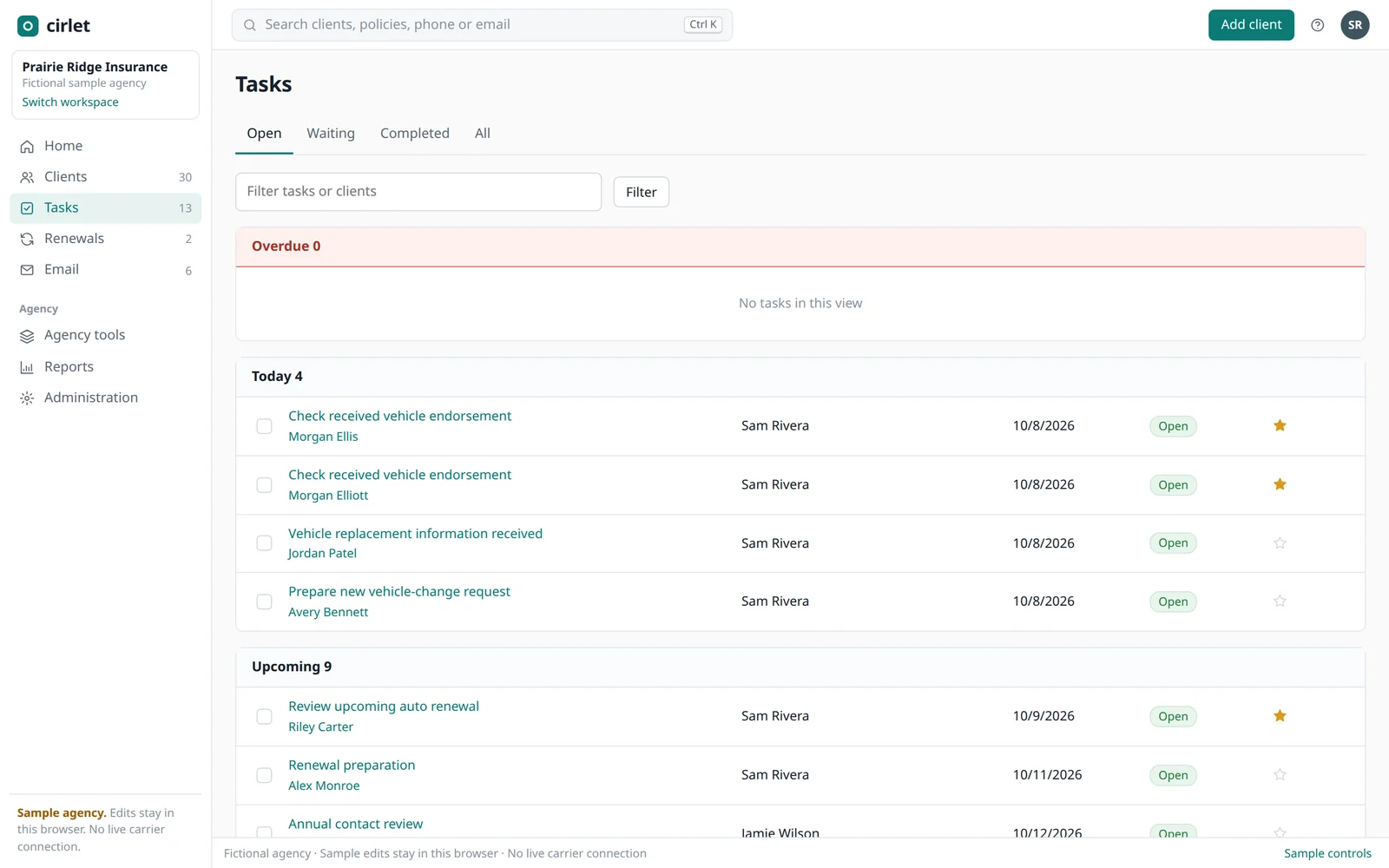Screen dimensions: 1389x868
Task: Click the Administration gear icon
Action: click(27, 398)
